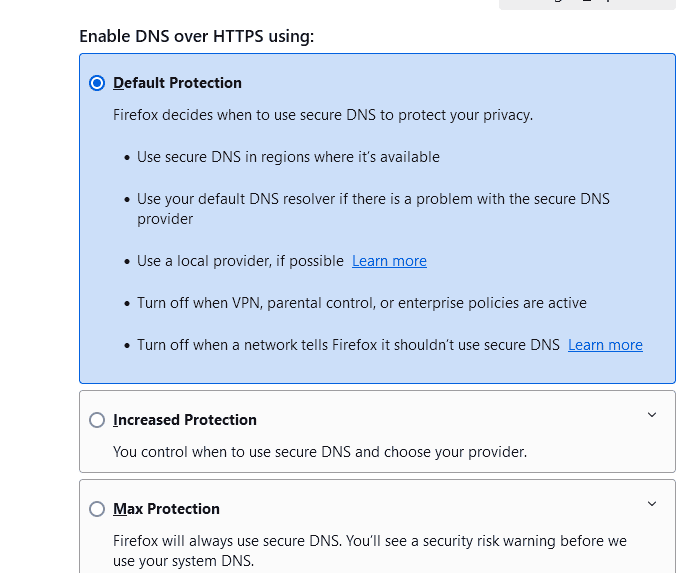The image size is (698, 573).
Task: Select the Increased Protection radio button
Action: click(x=97, y=420)
